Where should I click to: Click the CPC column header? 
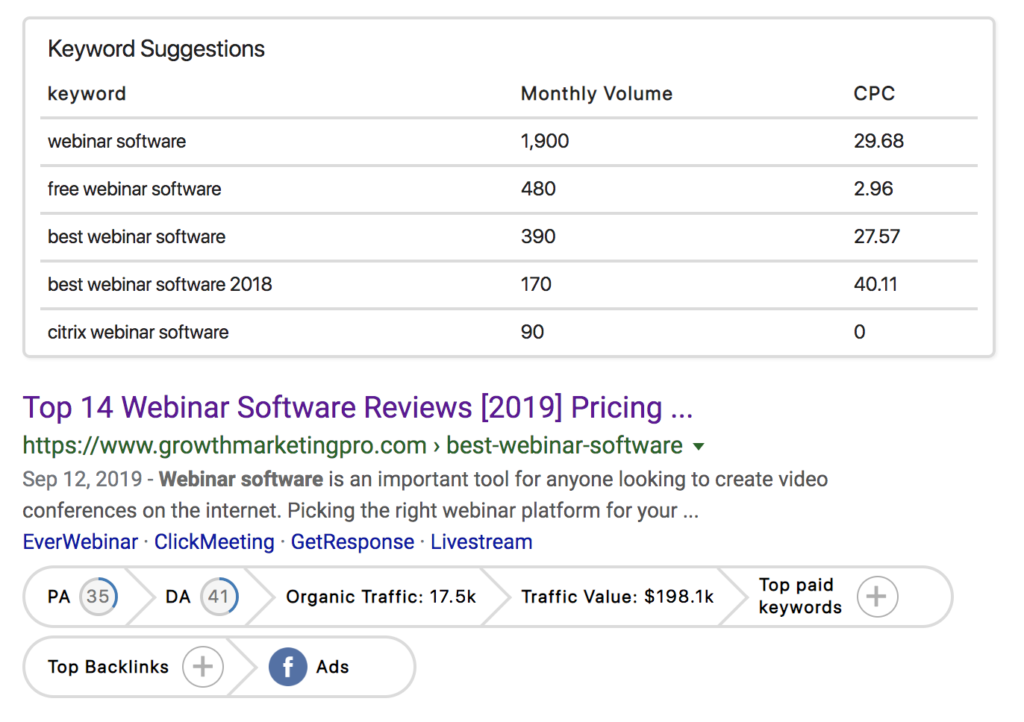point(874,94)
